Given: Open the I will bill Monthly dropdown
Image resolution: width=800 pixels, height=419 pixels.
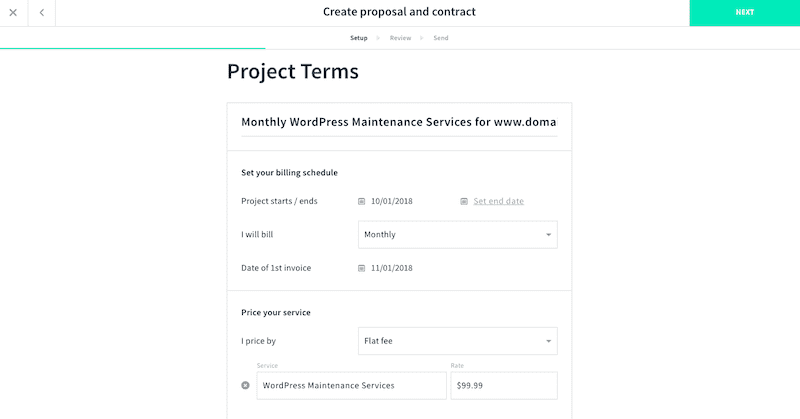Looking at the screenshot, I should pos(458,235).
